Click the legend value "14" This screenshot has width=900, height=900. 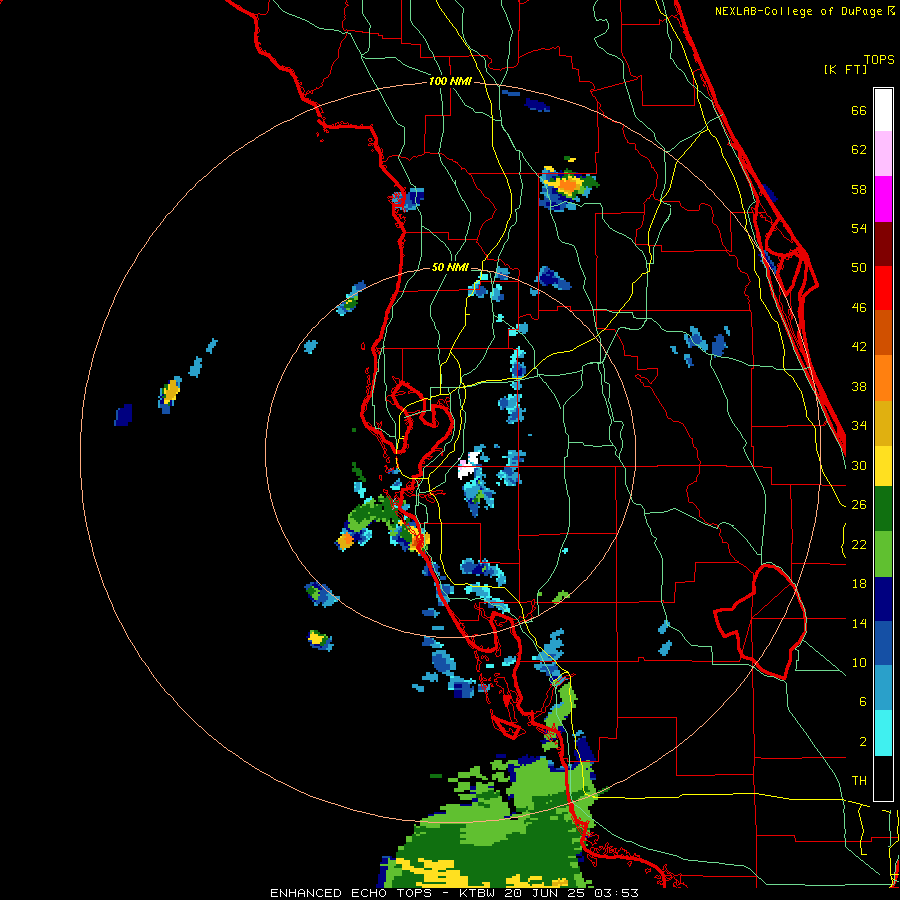point(859,623)
